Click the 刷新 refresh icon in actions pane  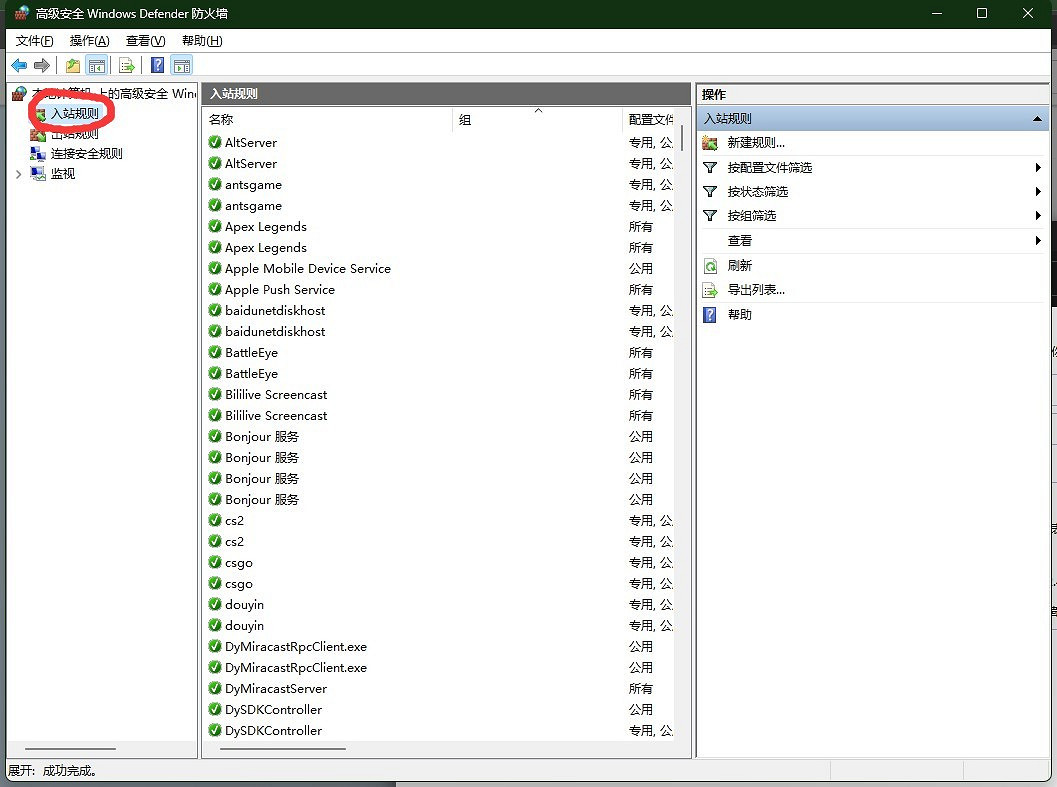[x=710, y=266]
